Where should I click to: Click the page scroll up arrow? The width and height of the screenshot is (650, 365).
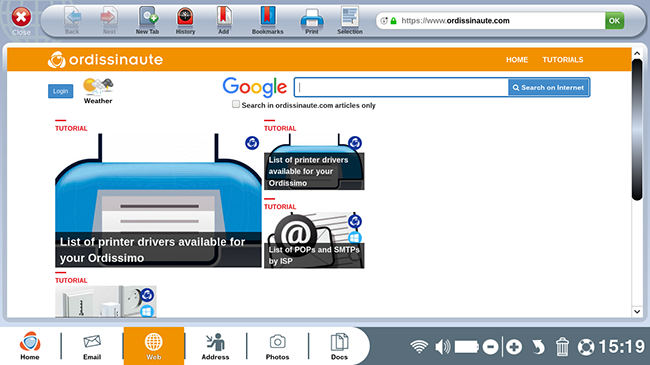click(637, 53)
